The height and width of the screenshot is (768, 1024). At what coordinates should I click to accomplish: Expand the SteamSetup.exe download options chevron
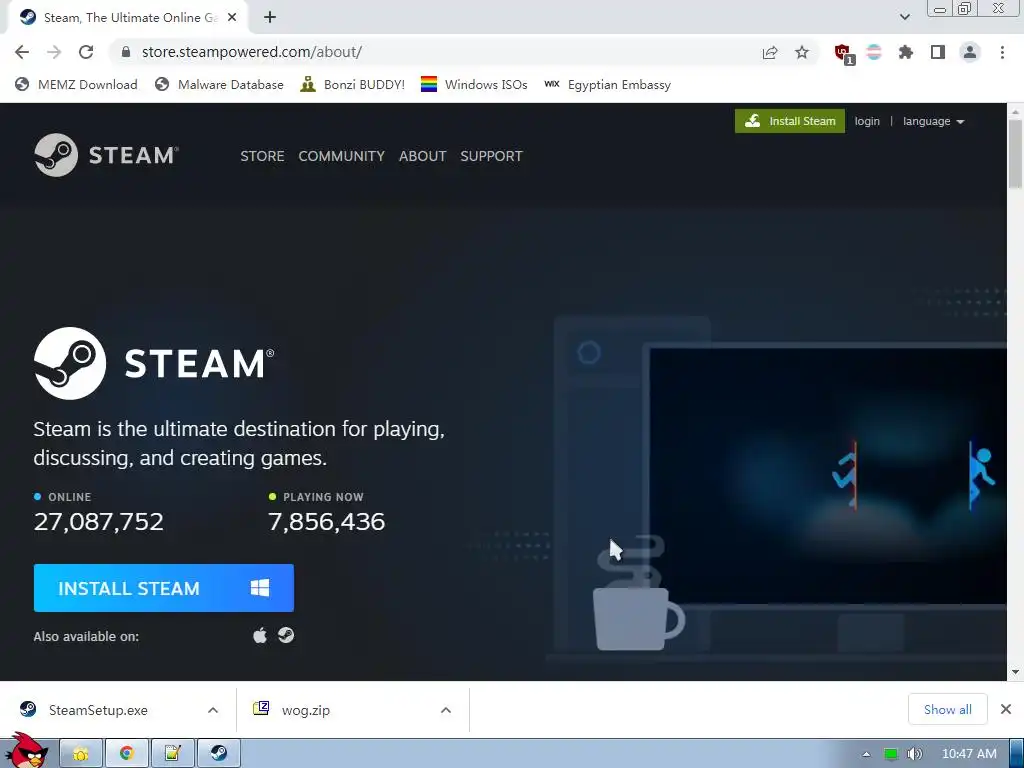(x=213, y=710)
